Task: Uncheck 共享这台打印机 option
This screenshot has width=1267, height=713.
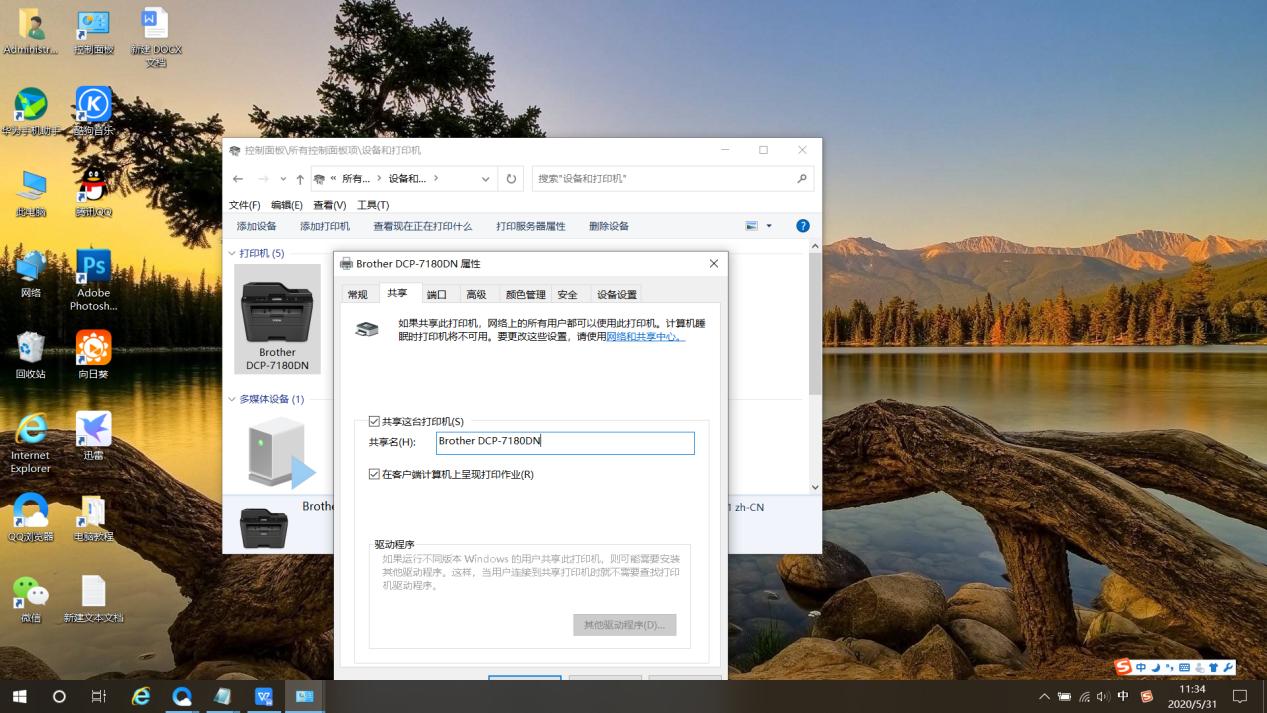Action: pyautogui.click(x=374, y=421)
